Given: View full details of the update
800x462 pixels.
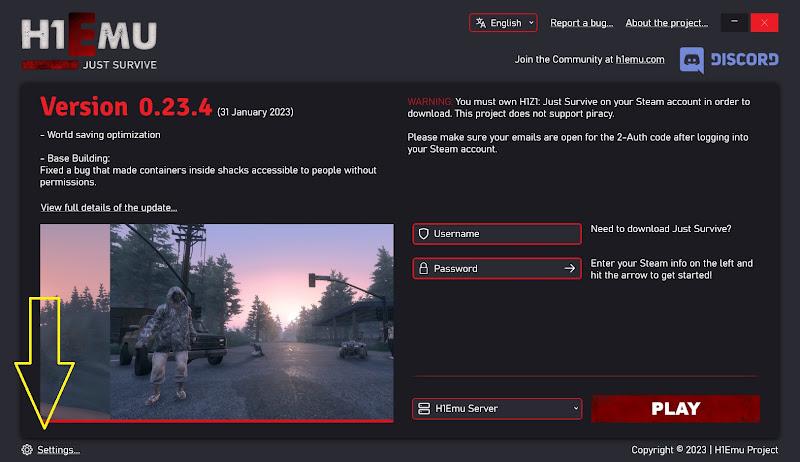Looking at the screenshot, I should pos(109,208).
